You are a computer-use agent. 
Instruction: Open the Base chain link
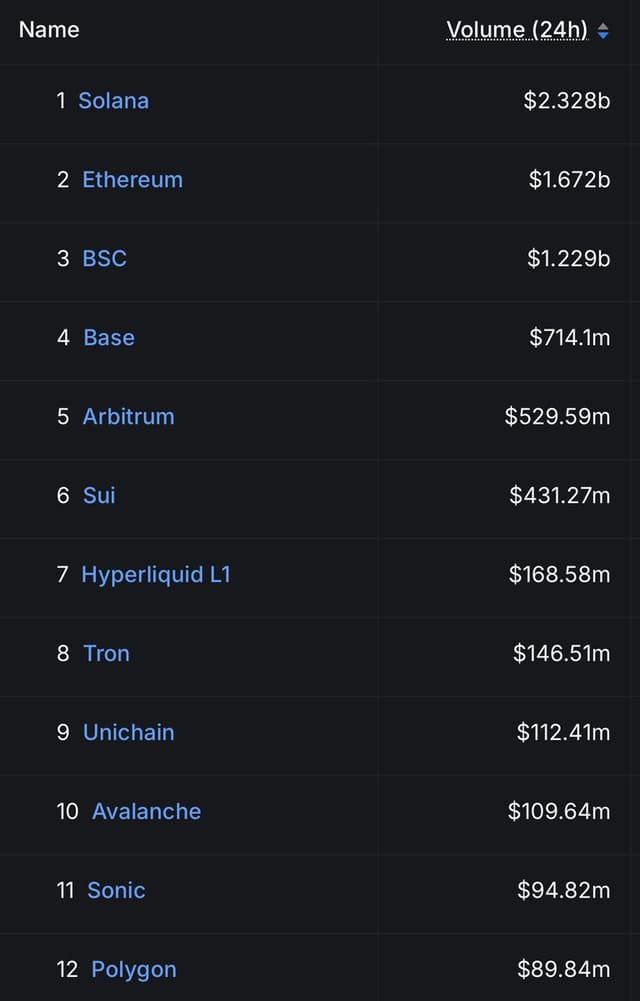(109, 338)
